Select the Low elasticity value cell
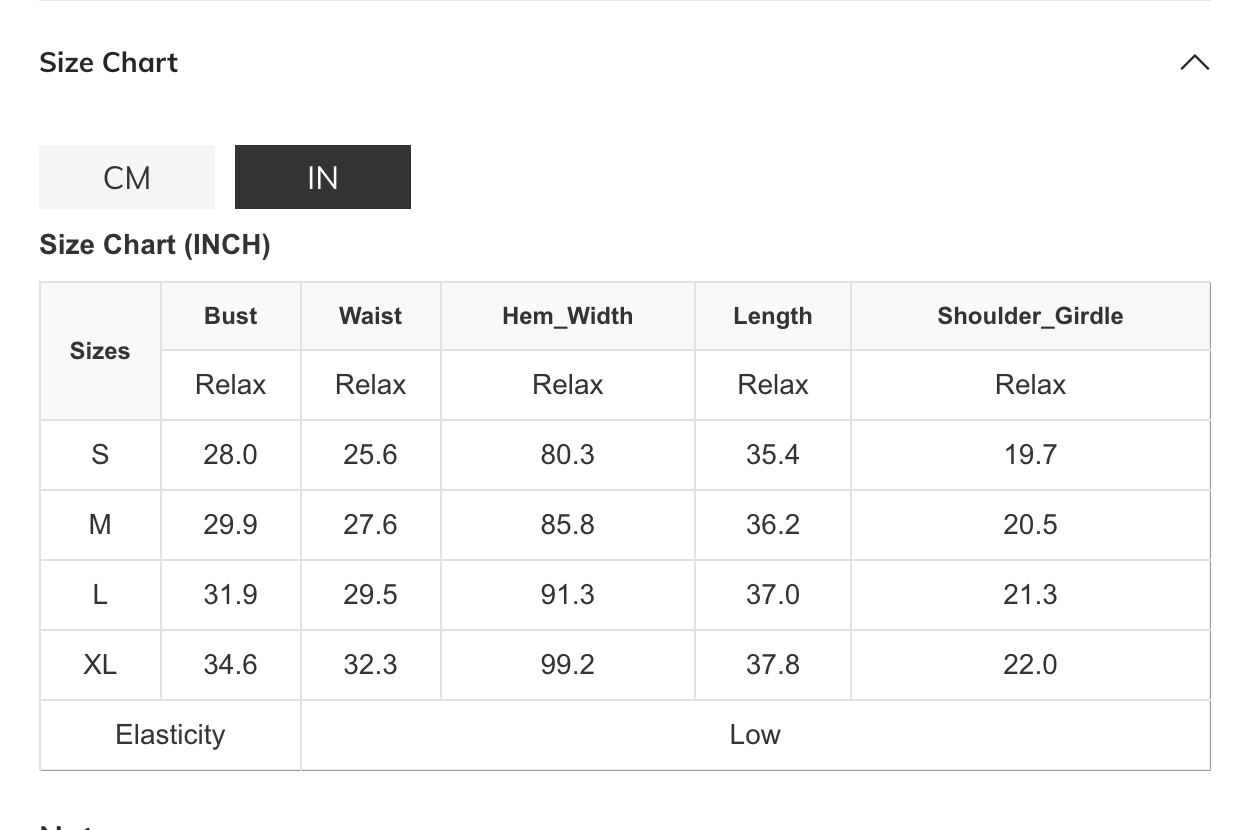The image size is (1256, 830). [755, 735]
